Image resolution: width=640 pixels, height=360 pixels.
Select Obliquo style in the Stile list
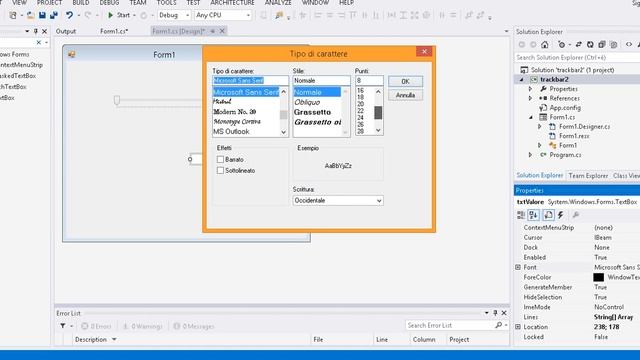pos(307,102)
